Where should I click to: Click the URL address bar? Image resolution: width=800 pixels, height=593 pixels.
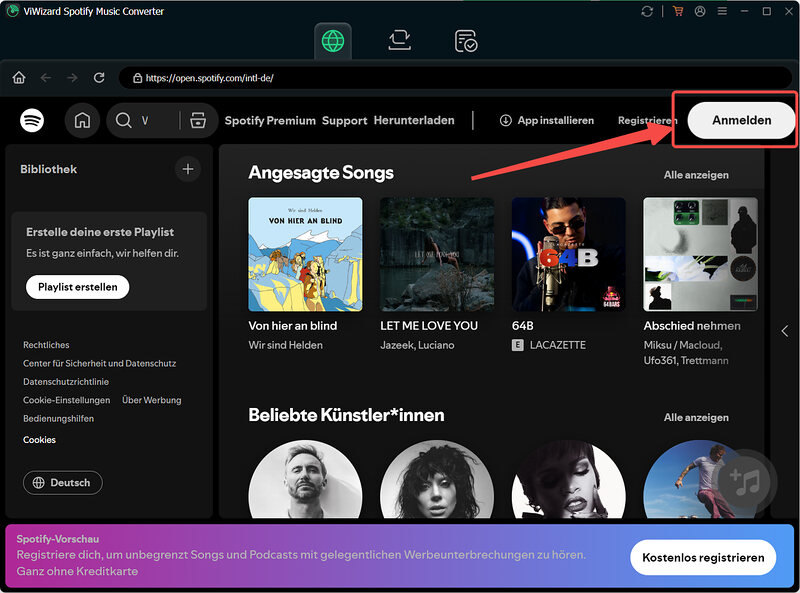[455, 78]
